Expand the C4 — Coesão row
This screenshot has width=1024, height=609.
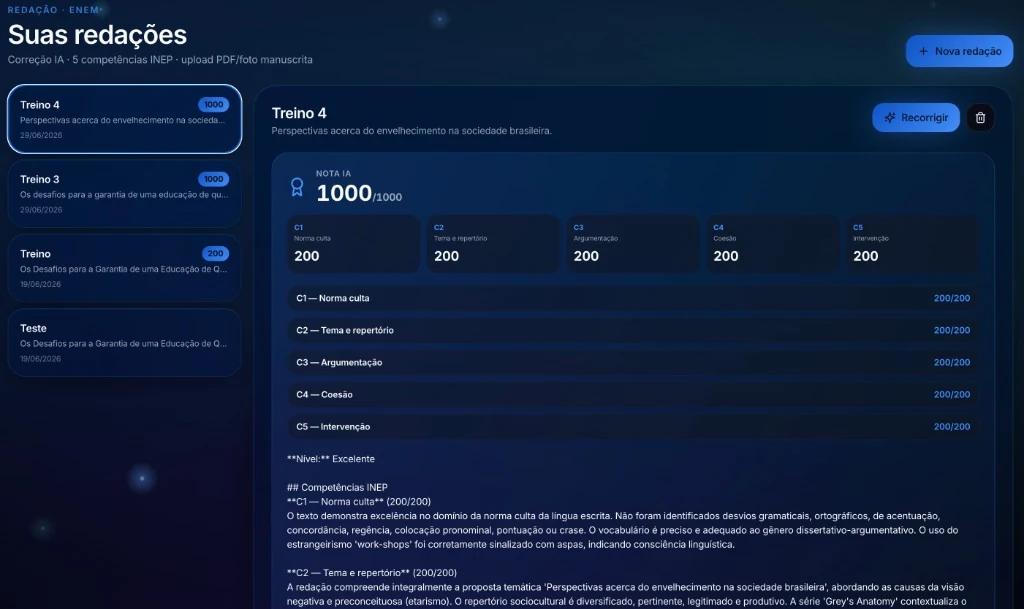[x=632, y=394]
